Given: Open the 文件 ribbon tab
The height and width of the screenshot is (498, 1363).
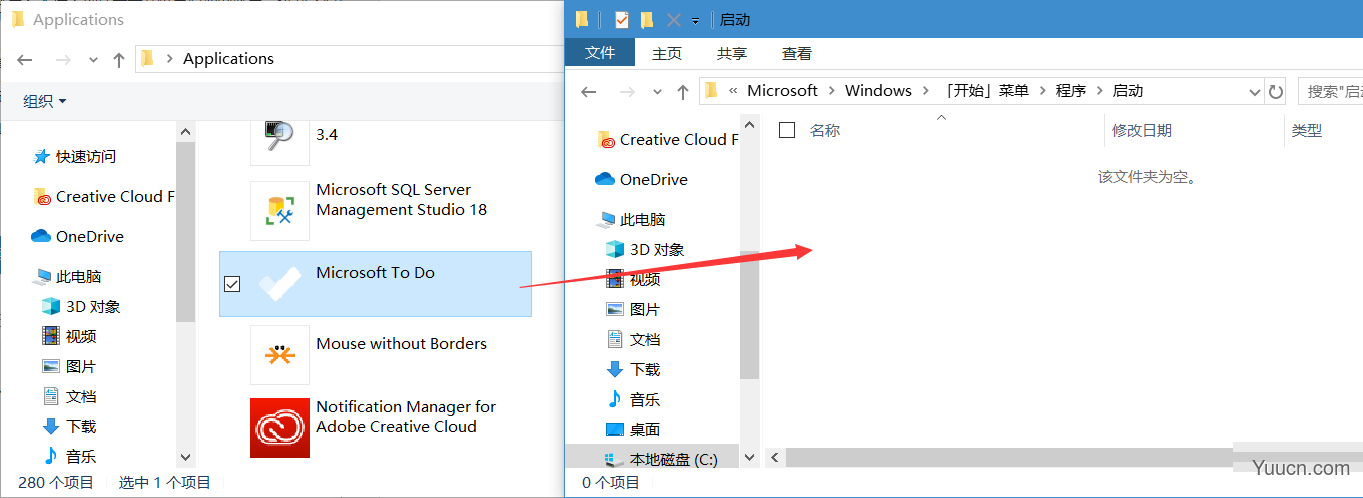Looking at the screenshot, I should (600, 53).
